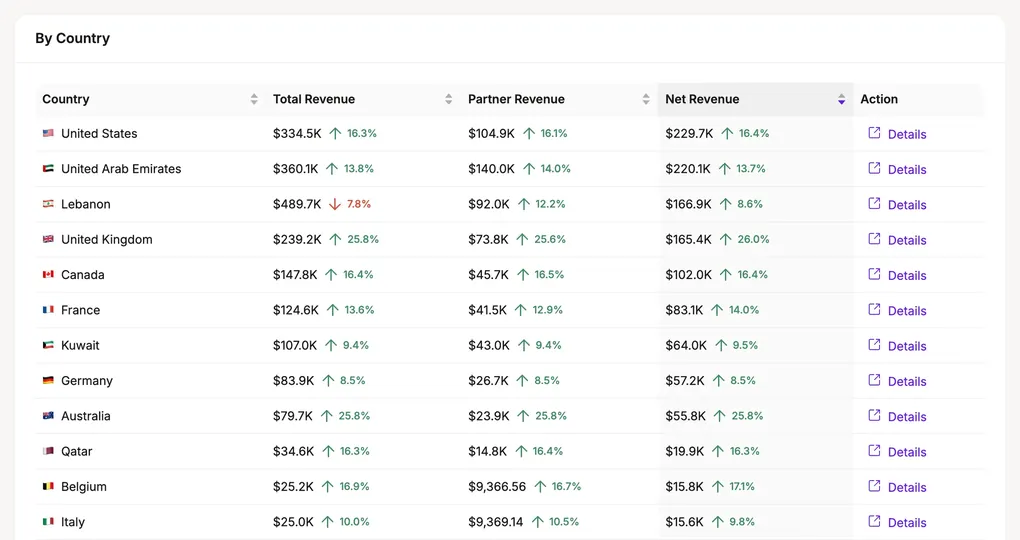This screenshot has width=1020, height=540.
Task: Click the United States flag icon
Action: [48, 133]
